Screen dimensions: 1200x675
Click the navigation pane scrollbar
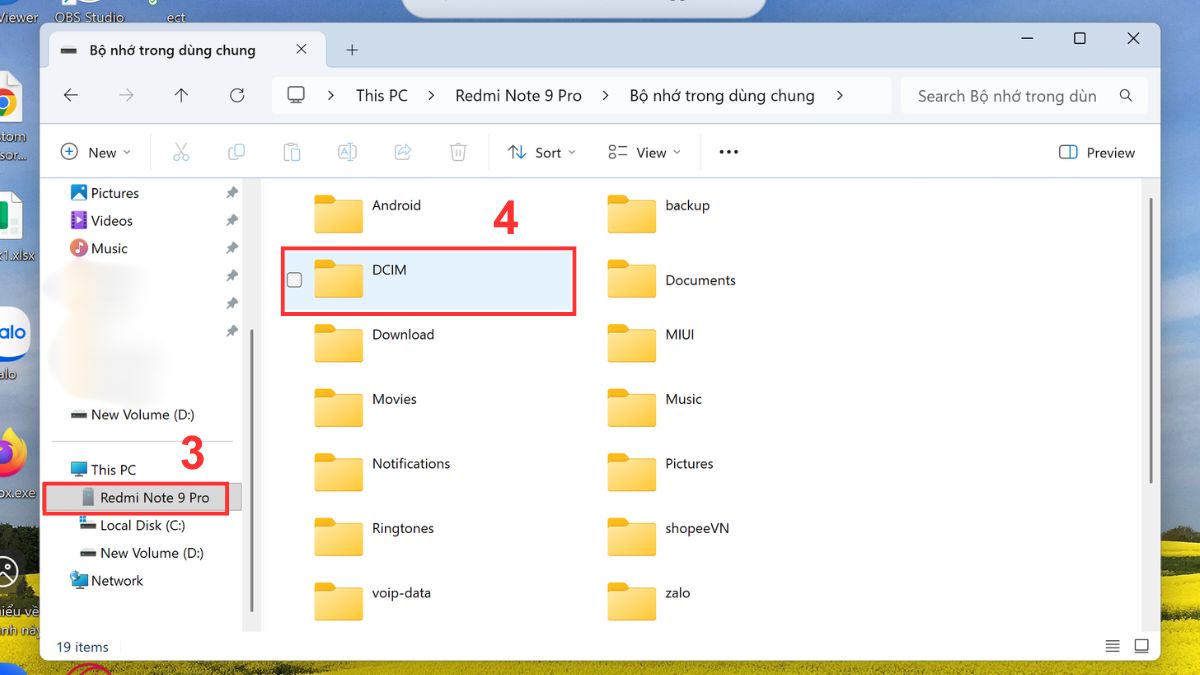click(x=252, y=470)
